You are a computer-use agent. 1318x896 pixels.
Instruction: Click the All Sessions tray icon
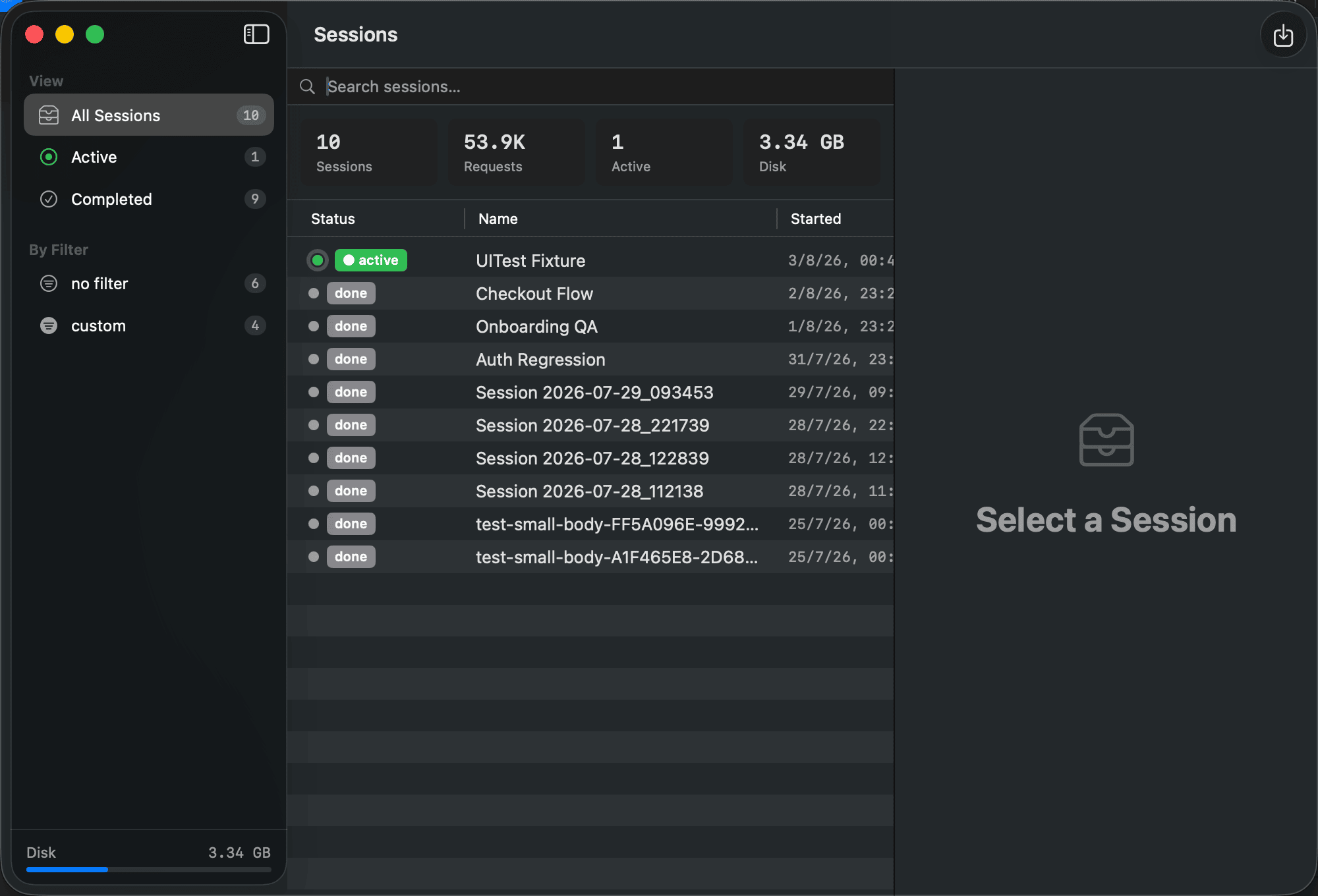[x=49, y=115]
